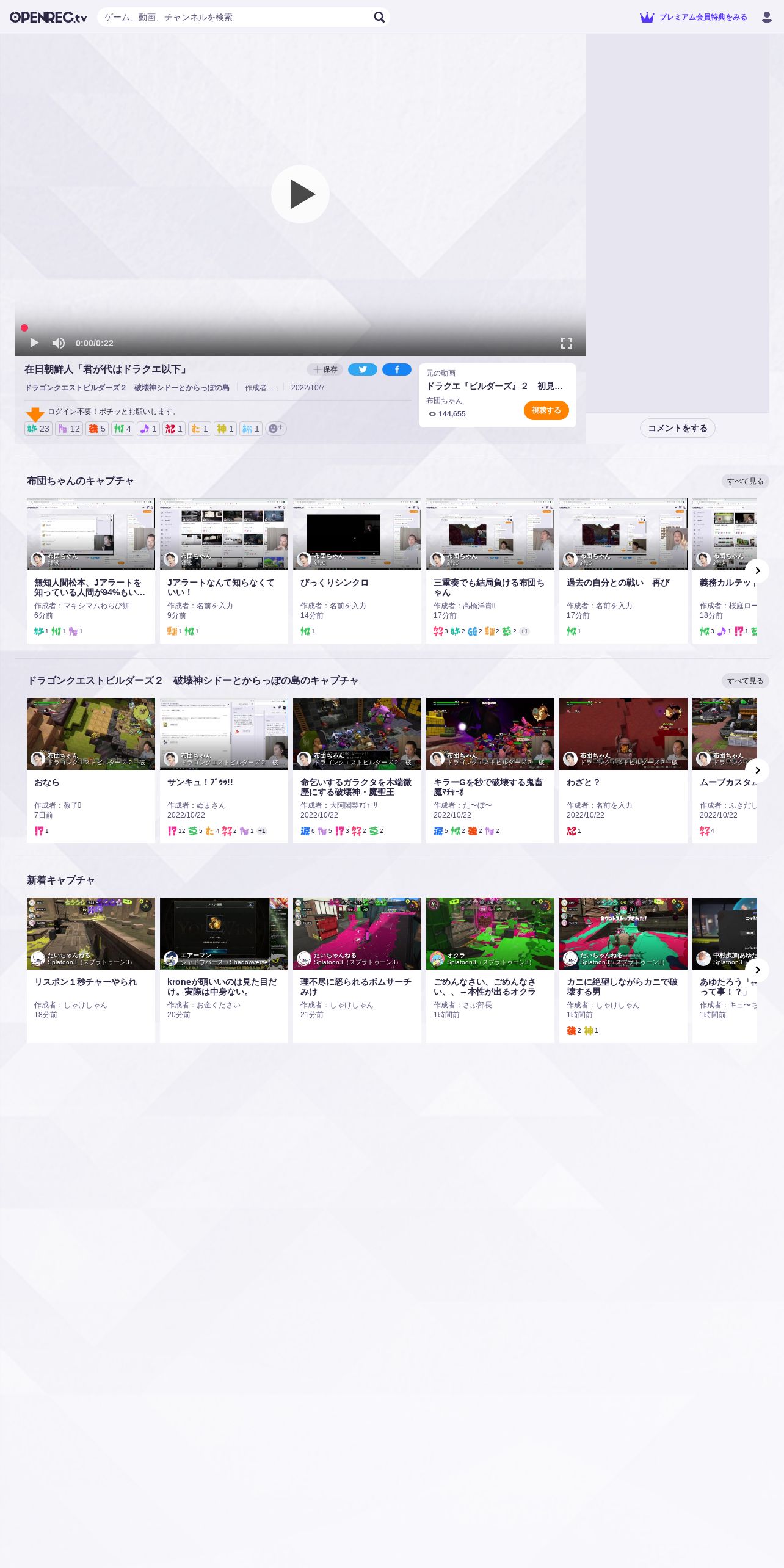Click the music note reaction
The width and height of the screenshot is (784, 1568).
[148, 429]
